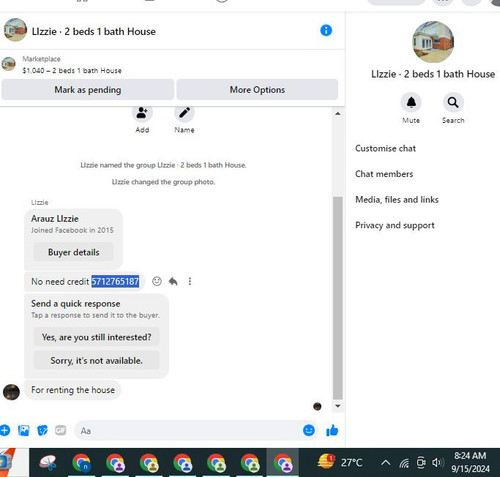Open Chrome with the tan profile badge
The height and width of the screenshot is (477, 500).
click(149, 463)
